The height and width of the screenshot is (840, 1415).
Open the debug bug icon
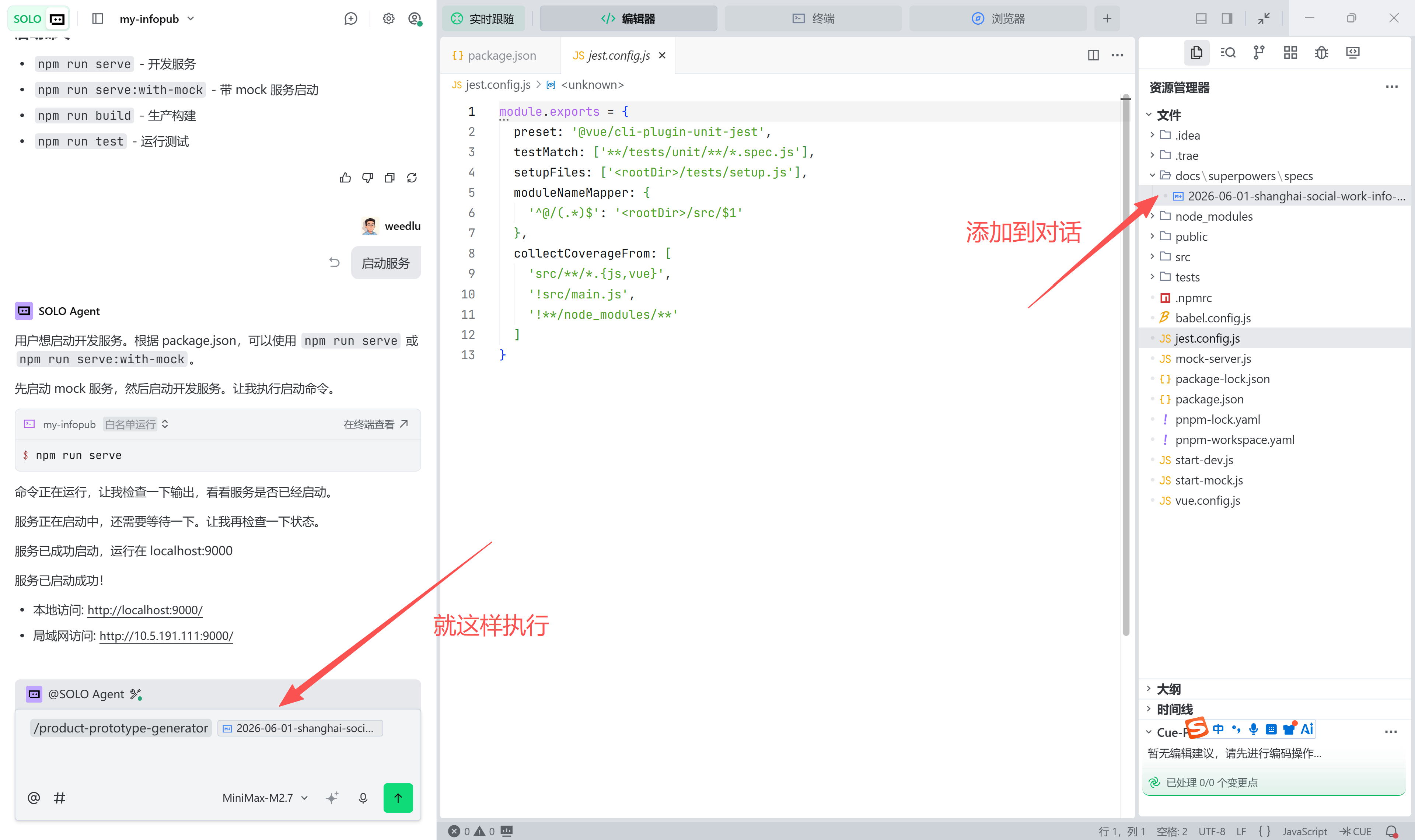click(1321, 53)
